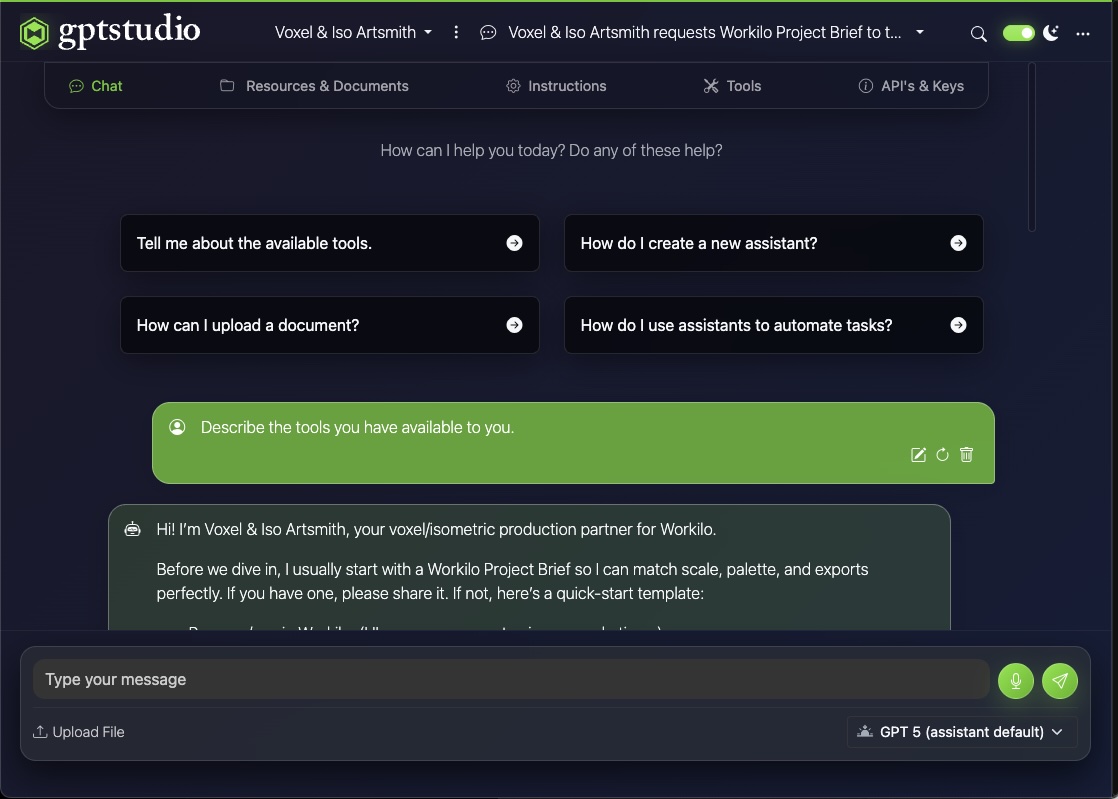
Task: Edit the user message with pencil icon
Action: (x=918, y=455)
